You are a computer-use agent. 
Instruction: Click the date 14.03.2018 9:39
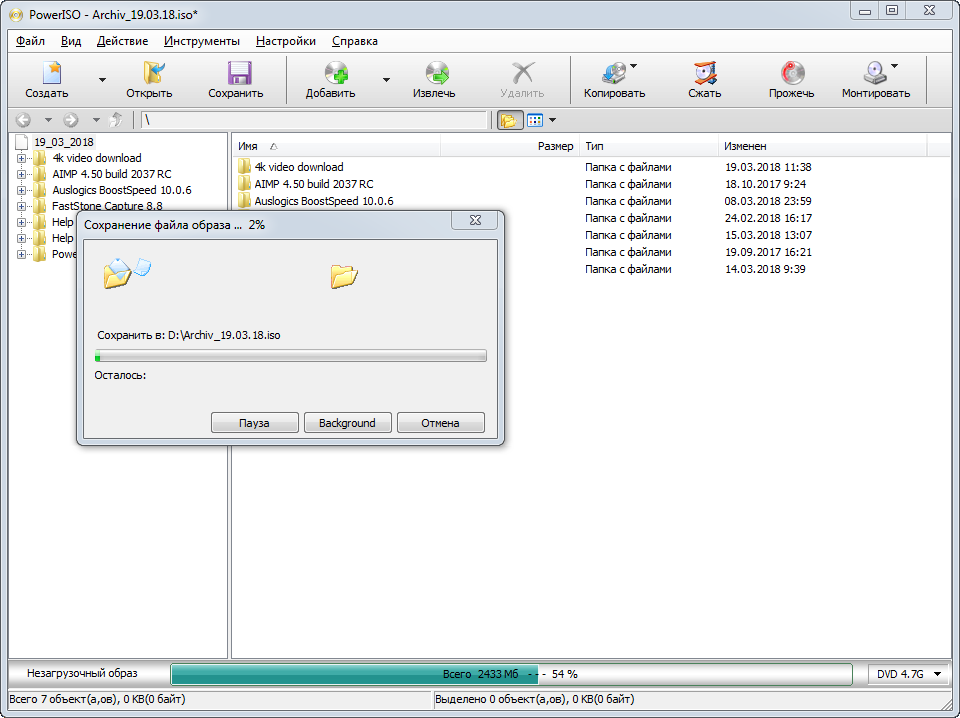pos(765,269)
